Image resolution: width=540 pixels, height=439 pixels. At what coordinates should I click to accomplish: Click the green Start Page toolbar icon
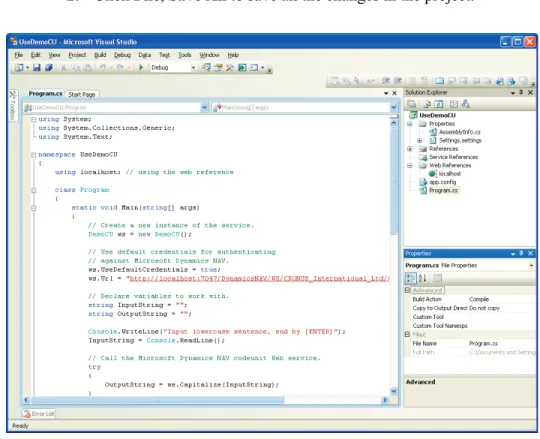tap(242, 67)
